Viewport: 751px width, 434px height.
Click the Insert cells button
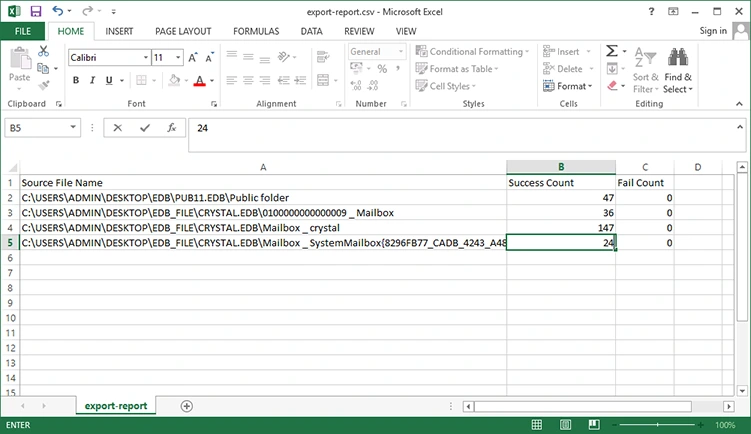[x=567, y=51]
